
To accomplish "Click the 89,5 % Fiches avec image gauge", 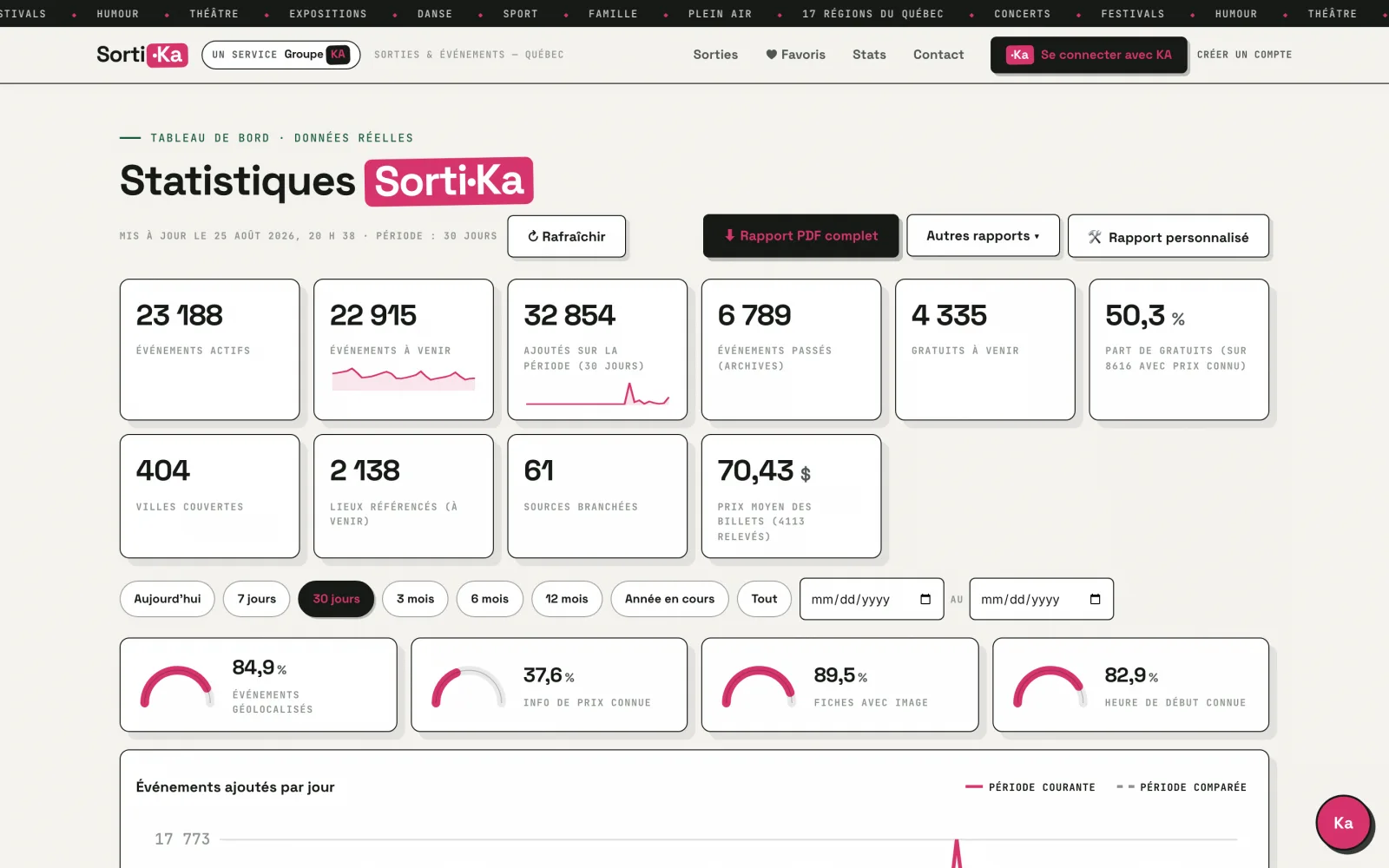I will click(840, 685).
